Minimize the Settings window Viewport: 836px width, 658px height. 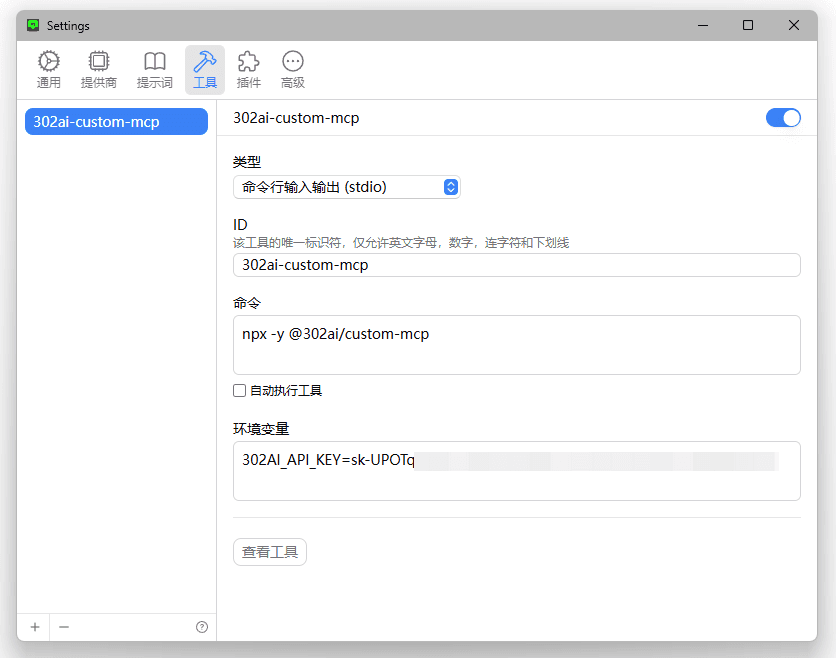[703, 25]
